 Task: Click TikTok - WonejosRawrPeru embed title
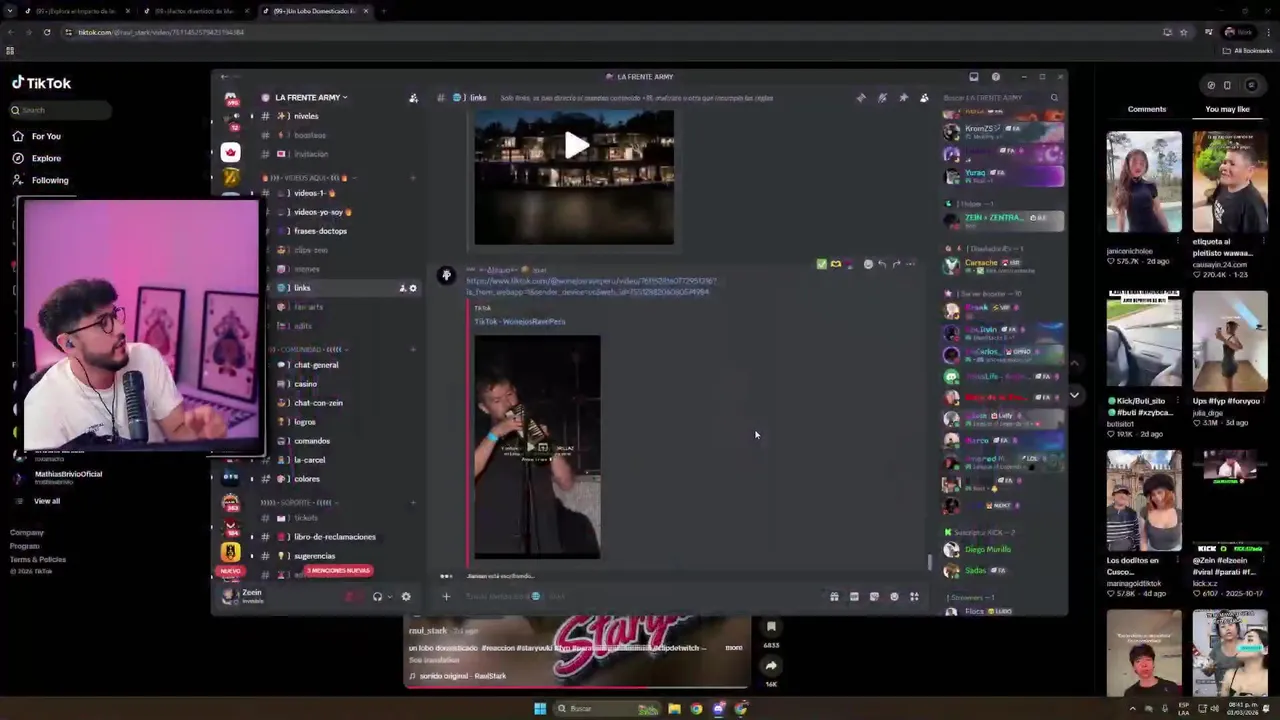click(x=520, y=322)
